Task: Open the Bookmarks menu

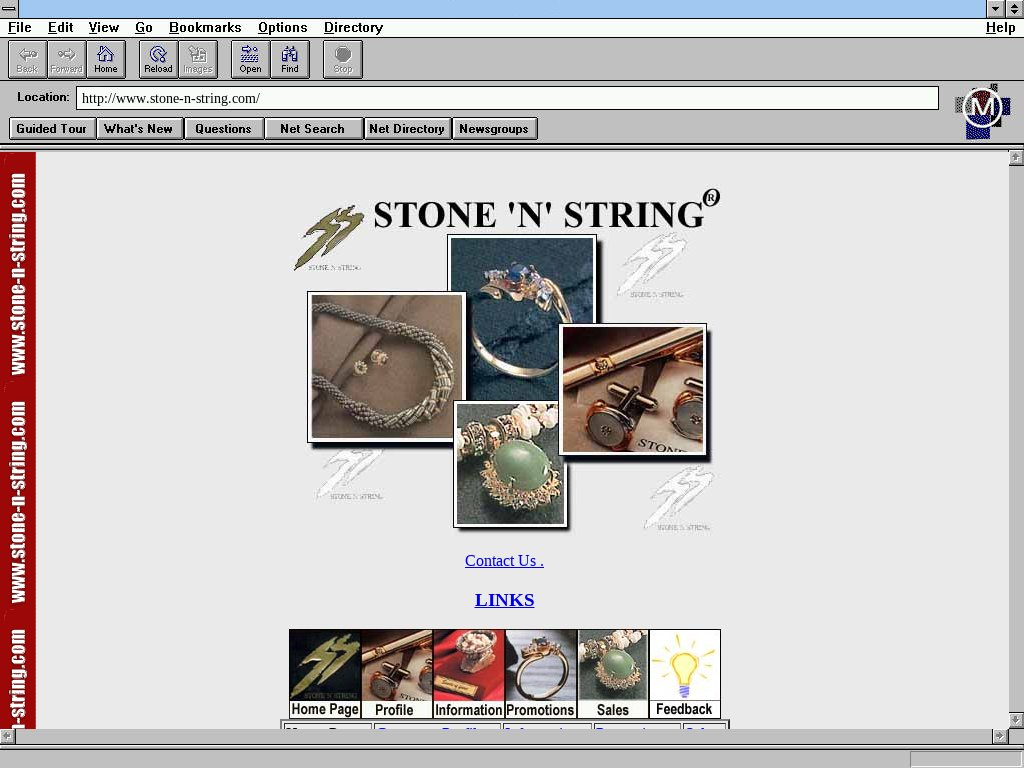Action: tap(205, 28)
